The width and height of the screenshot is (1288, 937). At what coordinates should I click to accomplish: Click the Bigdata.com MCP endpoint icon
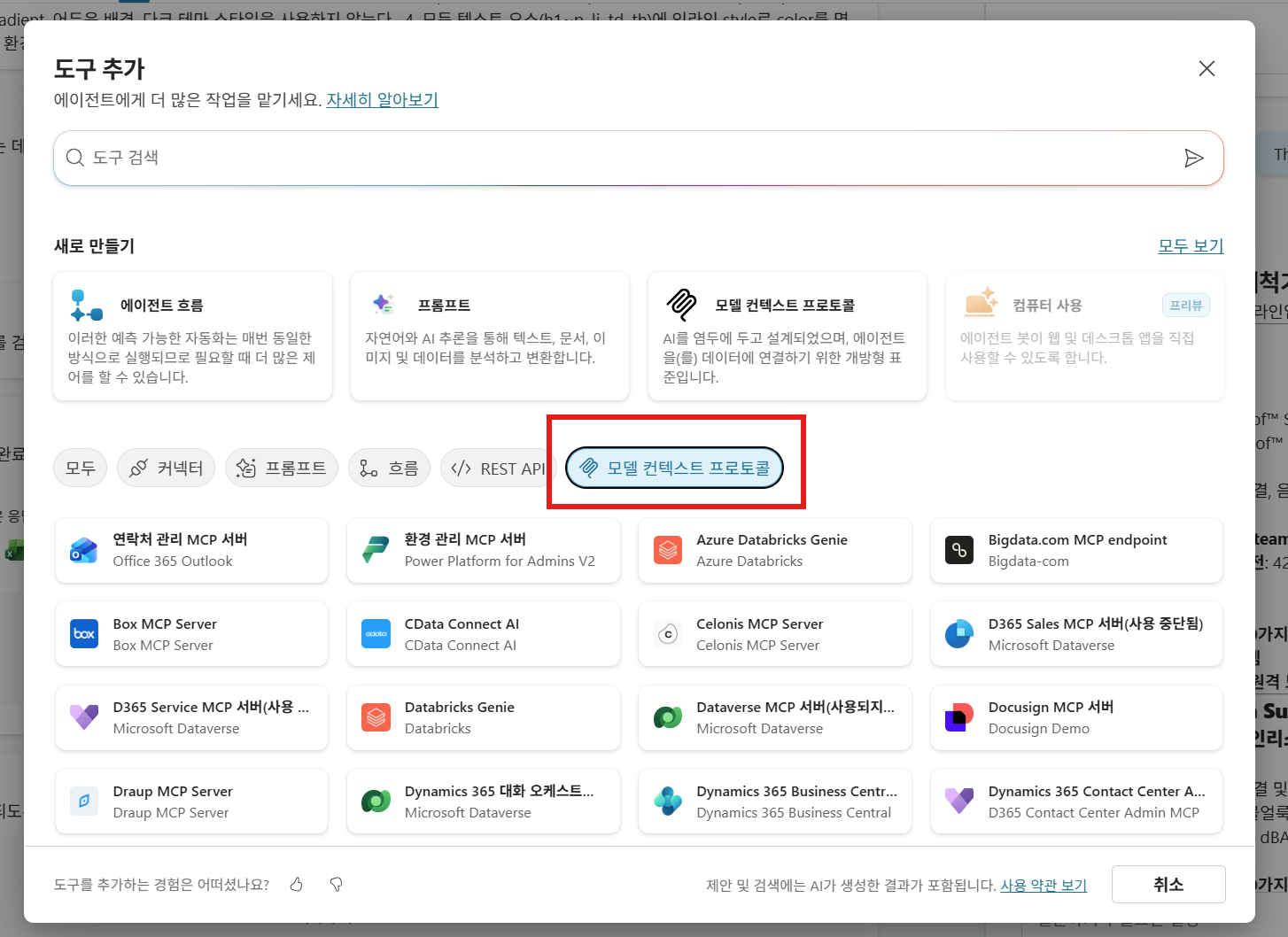pyautogui.click(x=959, y=550)
